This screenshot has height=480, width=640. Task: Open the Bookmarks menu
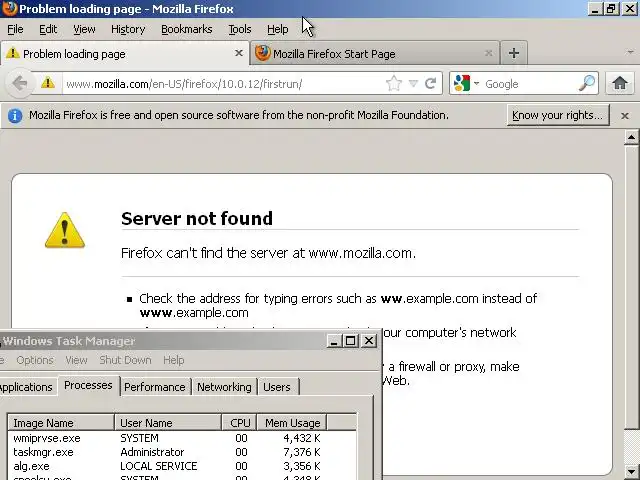(x=187, y=29)
